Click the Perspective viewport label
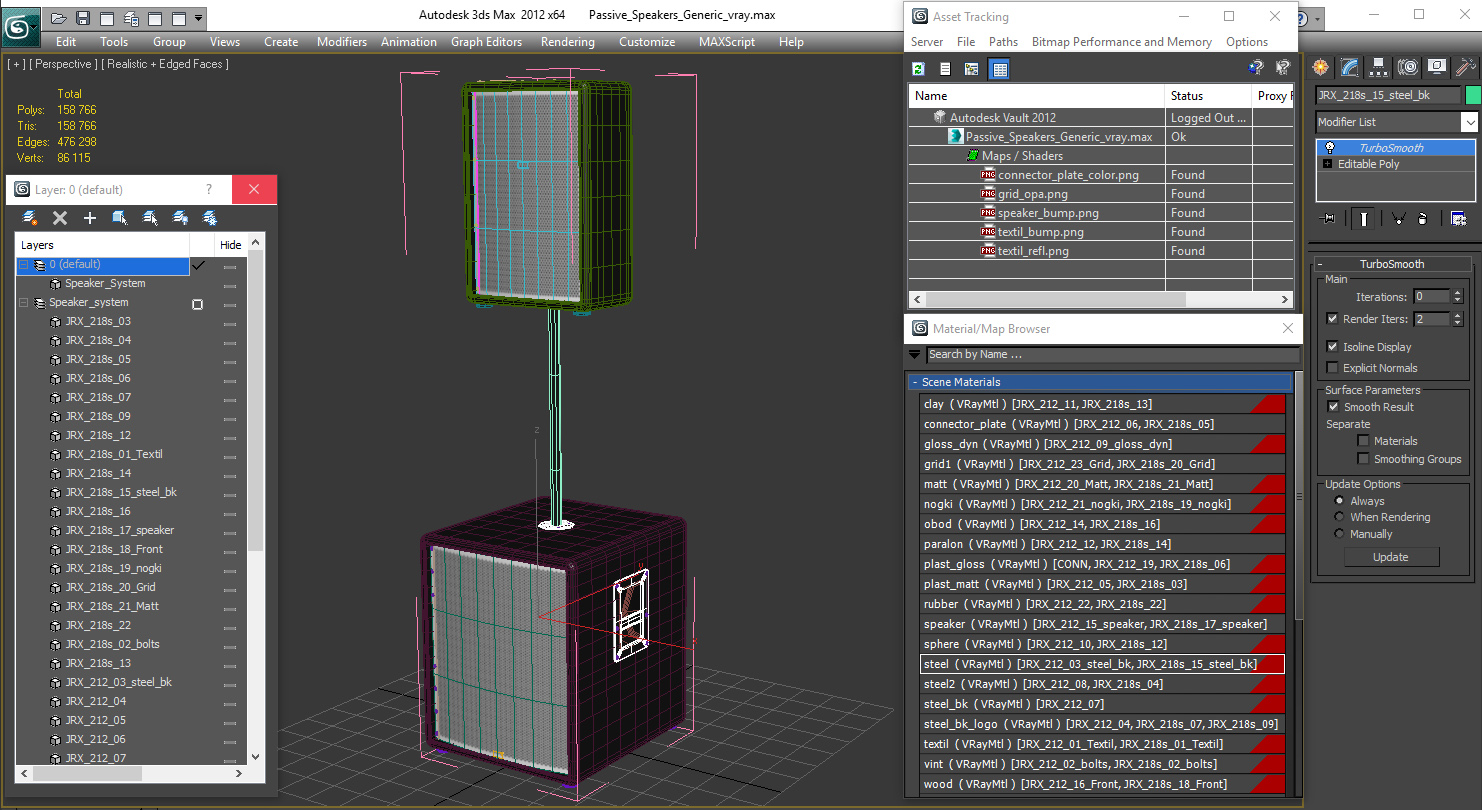1482x810 pixels. point(64,64)
